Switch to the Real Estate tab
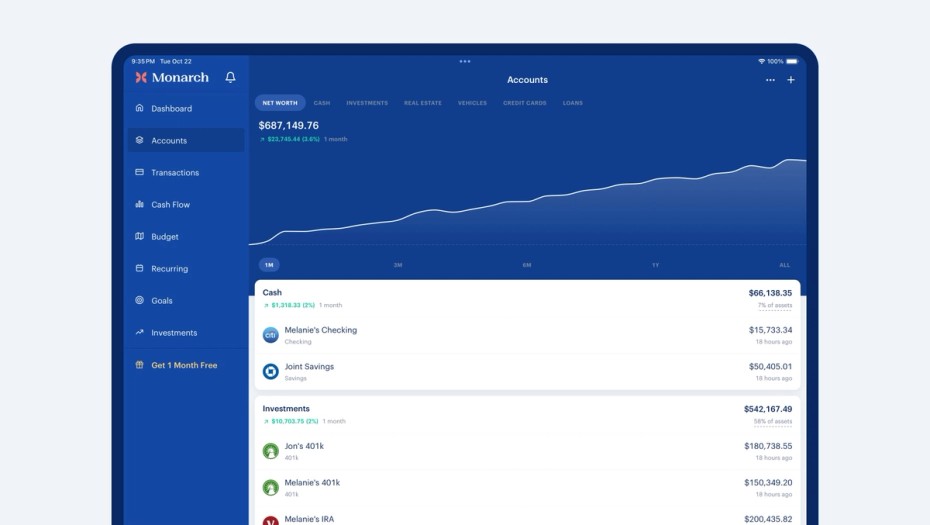 point(423,103)
